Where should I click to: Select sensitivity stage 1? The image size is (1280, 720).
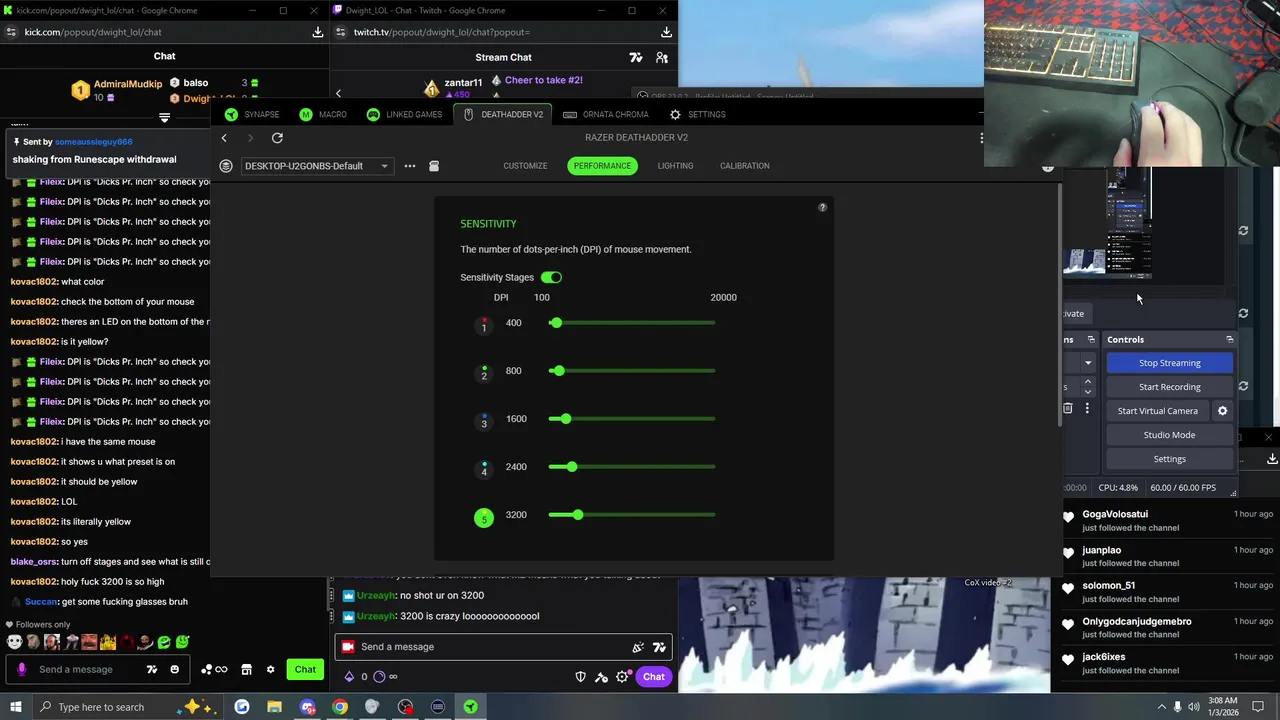(x=484, y=324)
